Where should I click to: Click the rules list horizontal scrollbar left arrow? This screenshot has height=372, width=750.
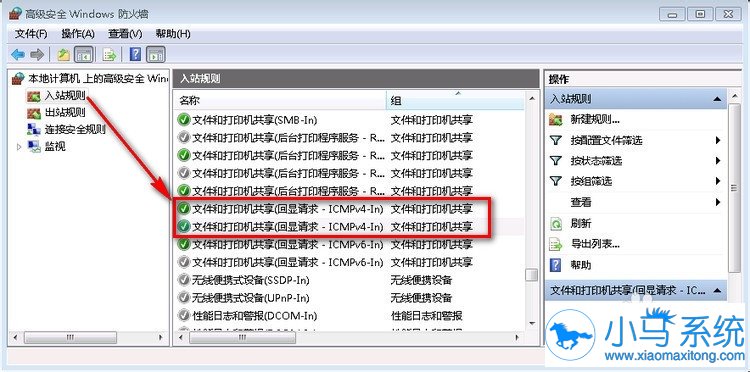[180, 338]
